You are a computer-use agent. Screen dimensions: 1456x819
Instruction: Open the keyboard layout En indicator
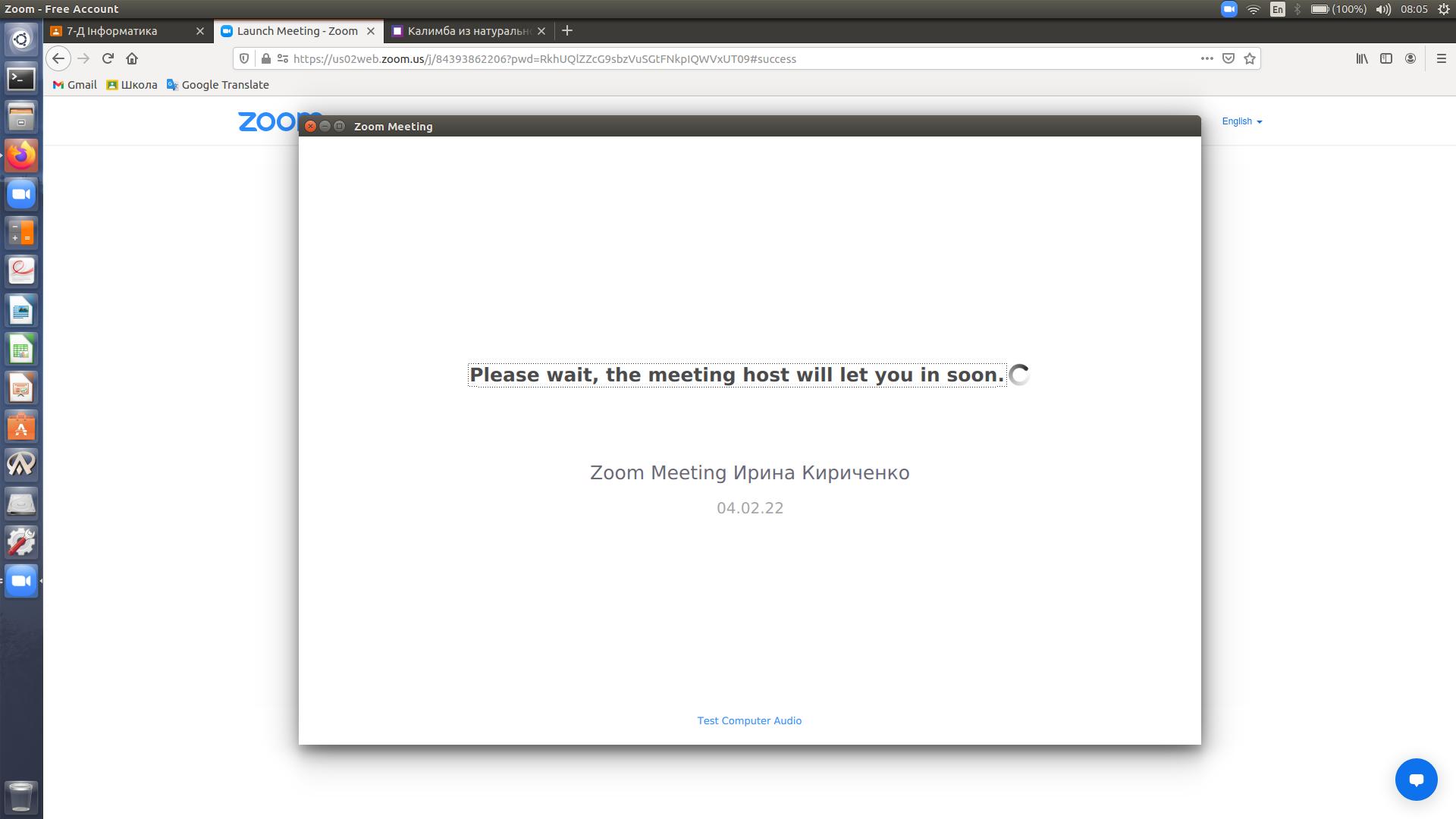coord(1278,9)
